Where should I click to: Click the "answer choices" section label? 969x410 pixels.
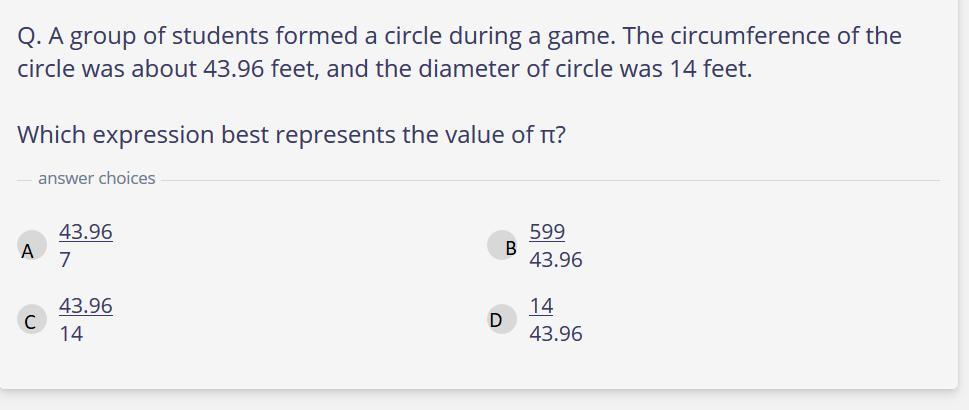point(97,178)
